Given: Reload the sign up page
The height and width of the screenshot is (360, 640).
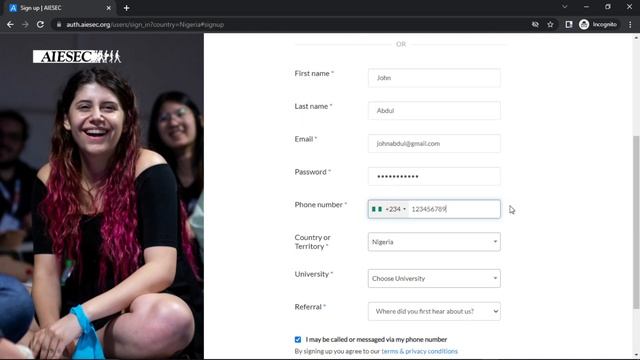Looking at the screenshot, I should pos(40,24).
